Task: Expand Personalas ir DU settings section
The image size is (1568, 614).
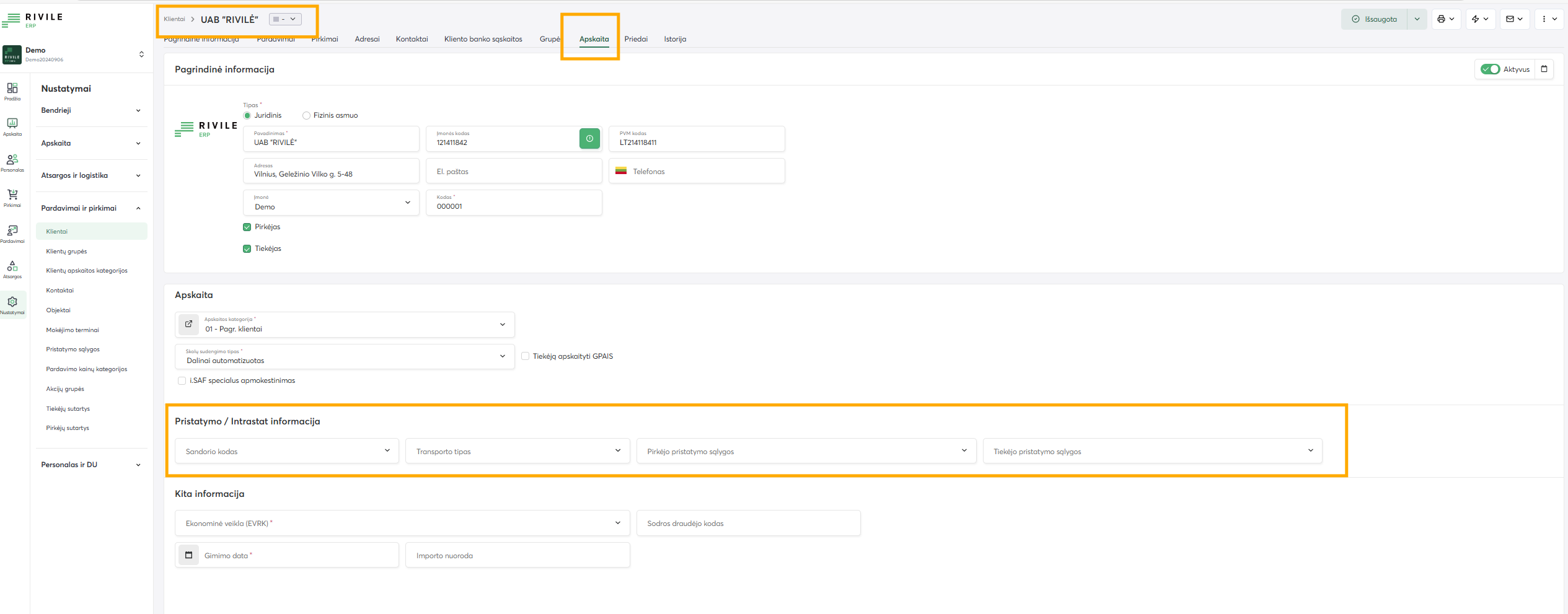Action: [90, 465]
